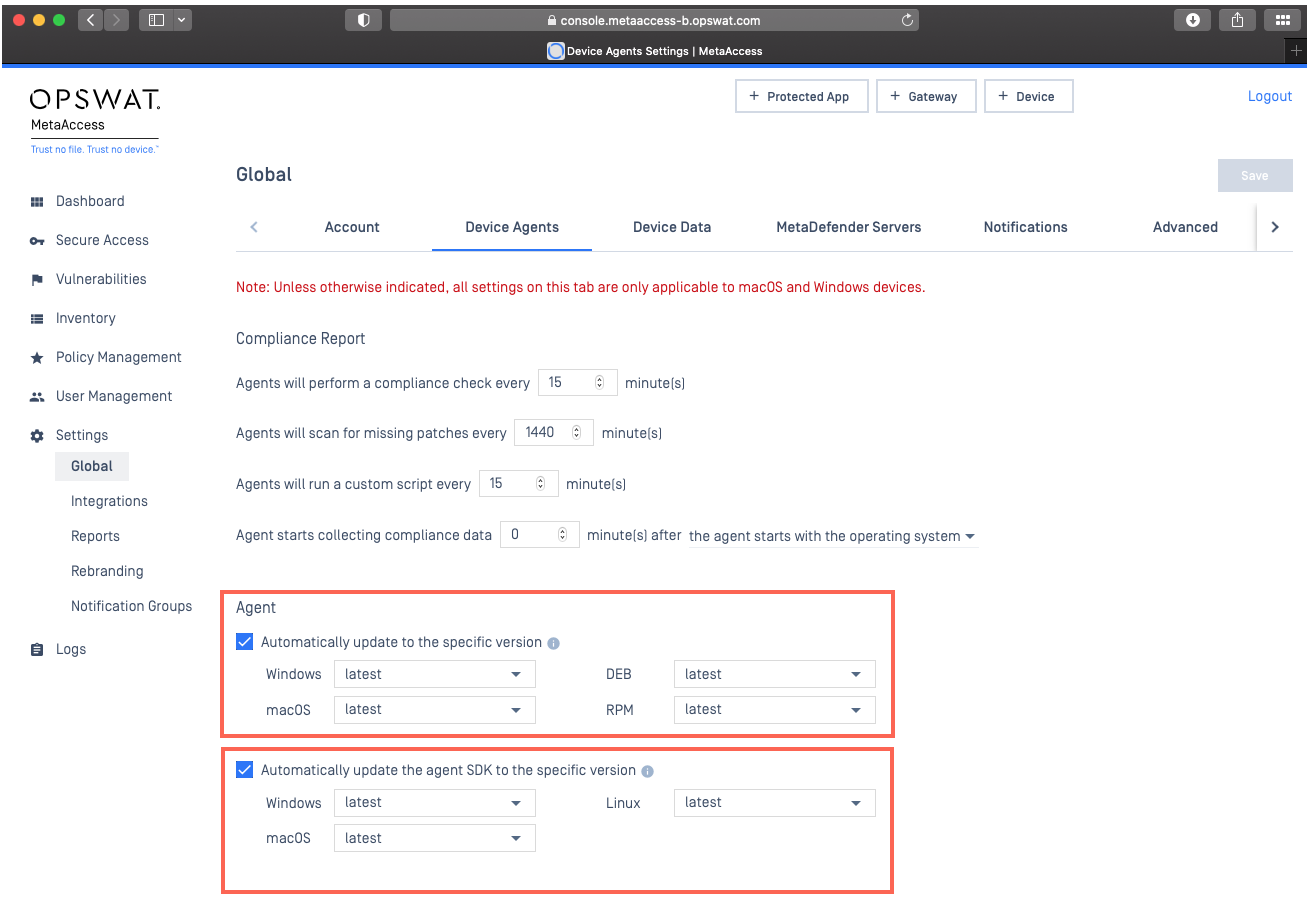Open Windows agent SDK version dropdown

[x=435, y=802]
